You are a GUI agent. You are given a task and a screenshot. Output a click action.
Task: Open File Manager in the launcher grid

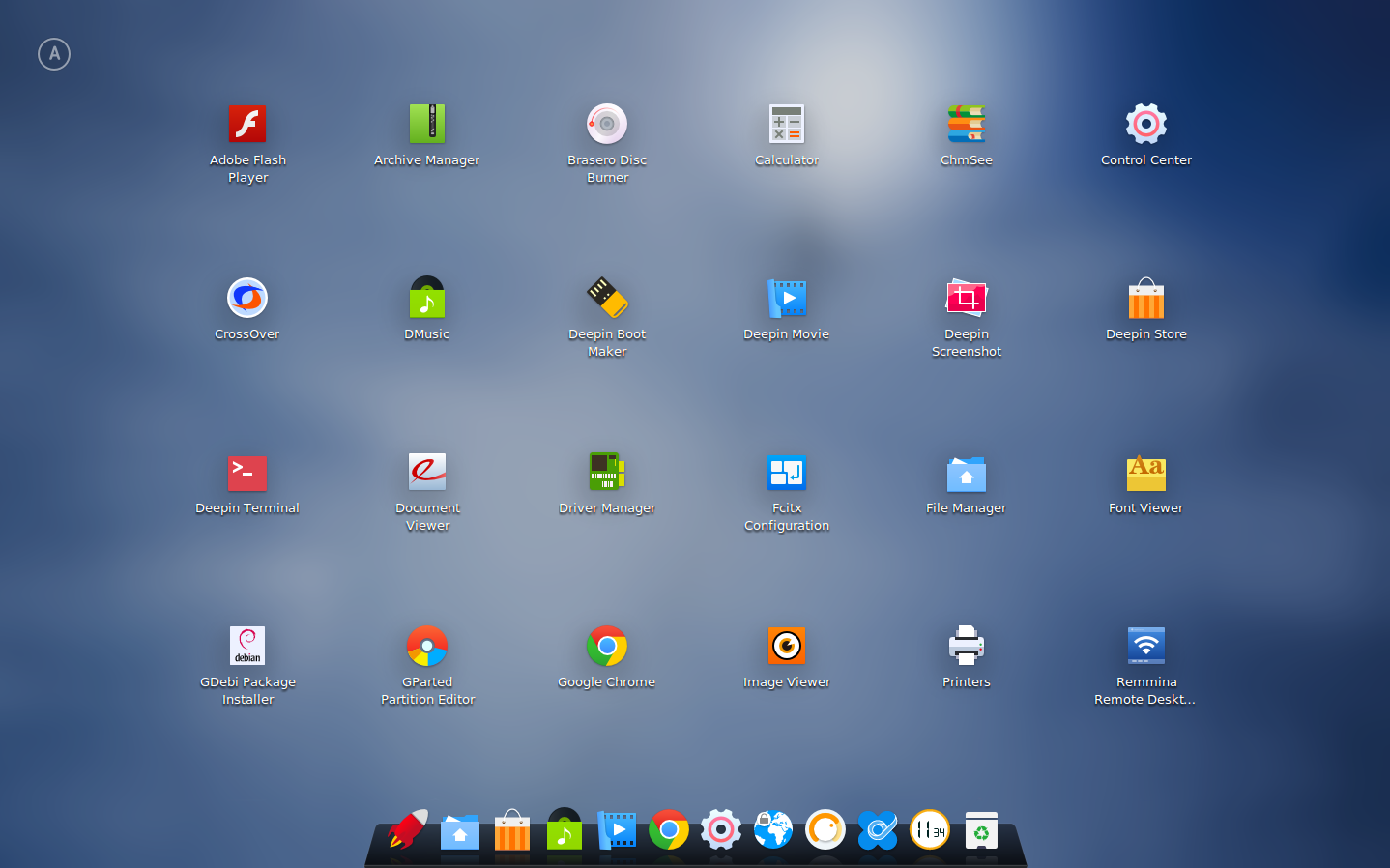967,473
